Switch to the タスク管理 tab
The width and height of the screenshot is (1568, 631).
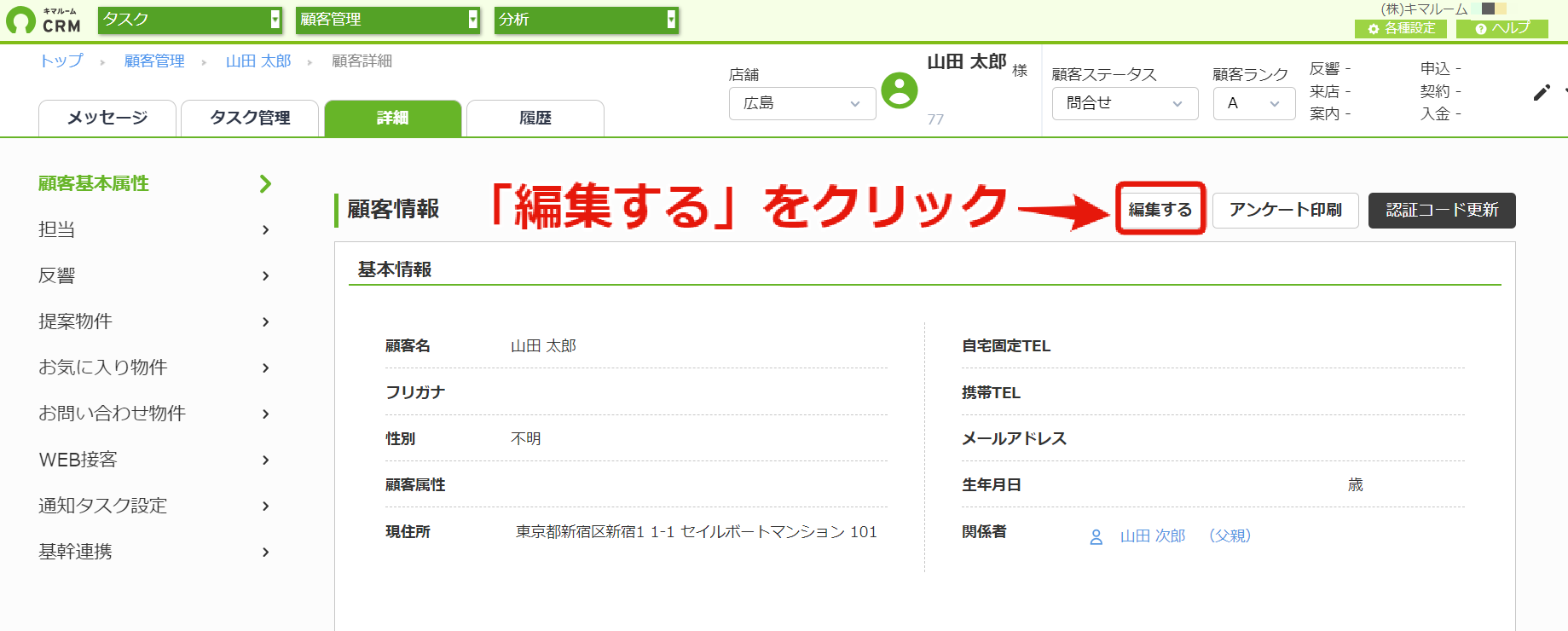click(x=250, y=118)
